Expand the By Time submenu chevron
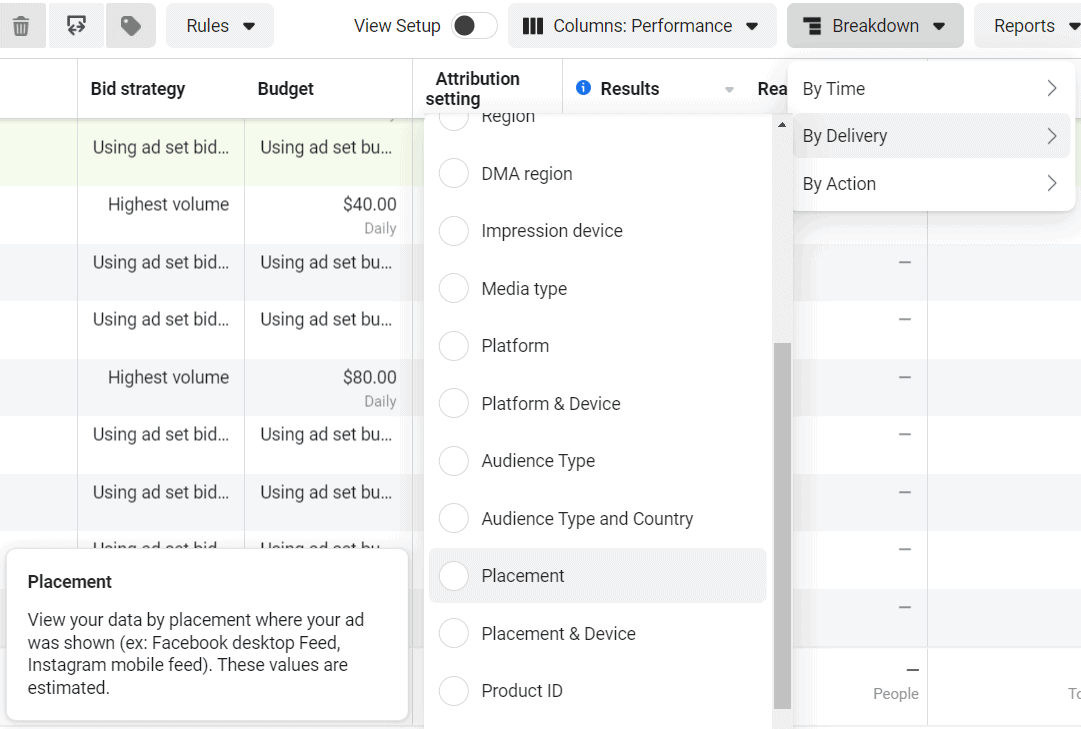 1052,88
